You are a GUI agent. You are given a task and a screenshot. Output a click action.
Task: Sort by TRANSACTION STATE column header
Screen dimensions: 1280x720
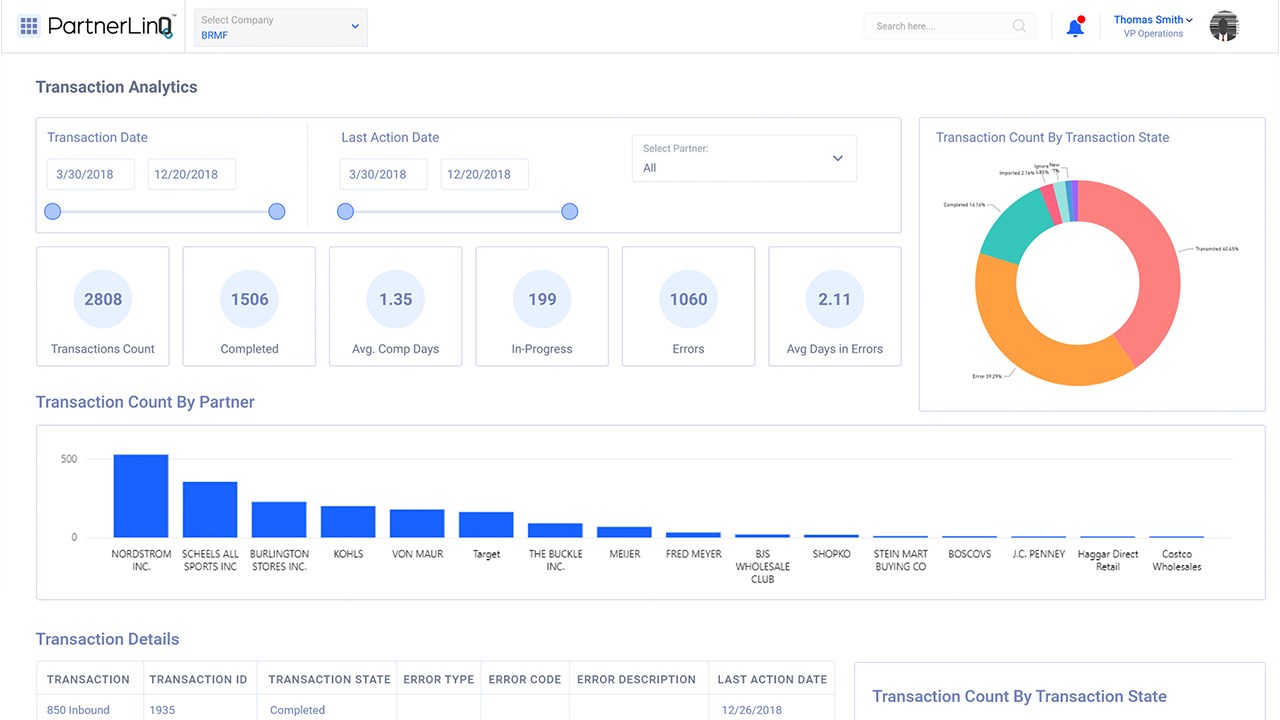329,679
